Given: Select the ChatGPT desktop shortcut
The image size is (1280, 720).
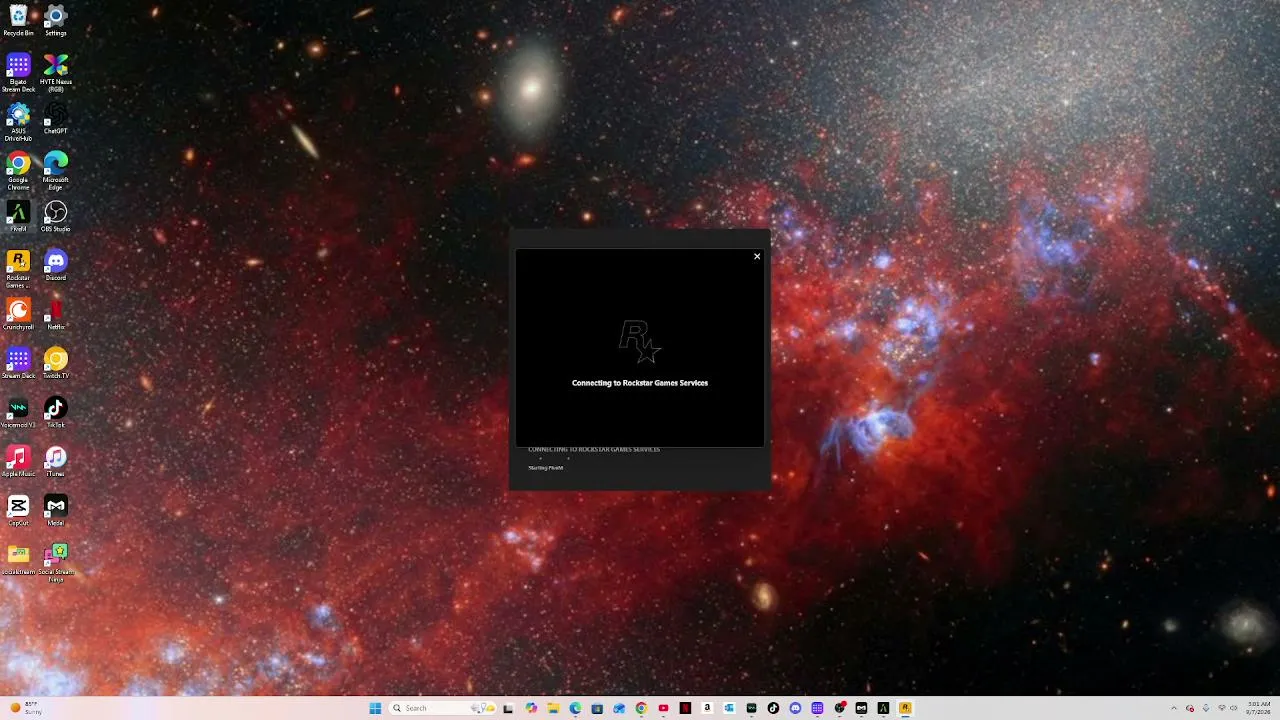Looking at the screenshot, I should [x=56, y=119].
